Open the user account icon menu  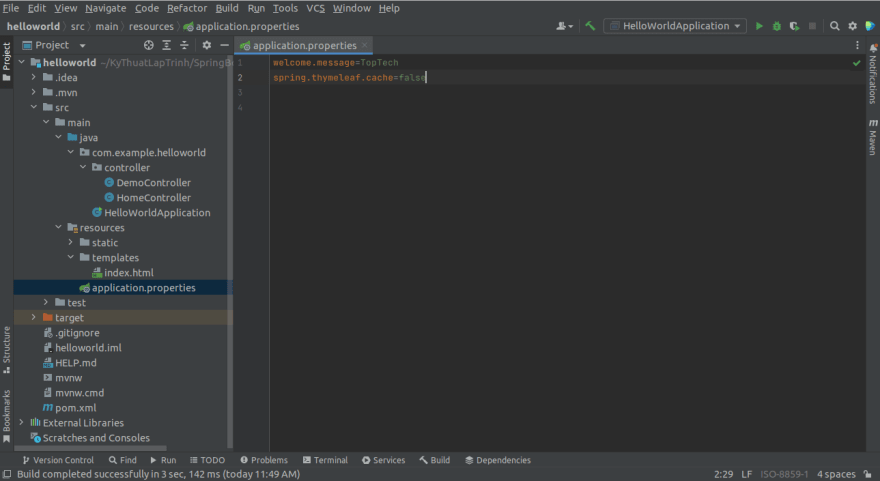564,26
